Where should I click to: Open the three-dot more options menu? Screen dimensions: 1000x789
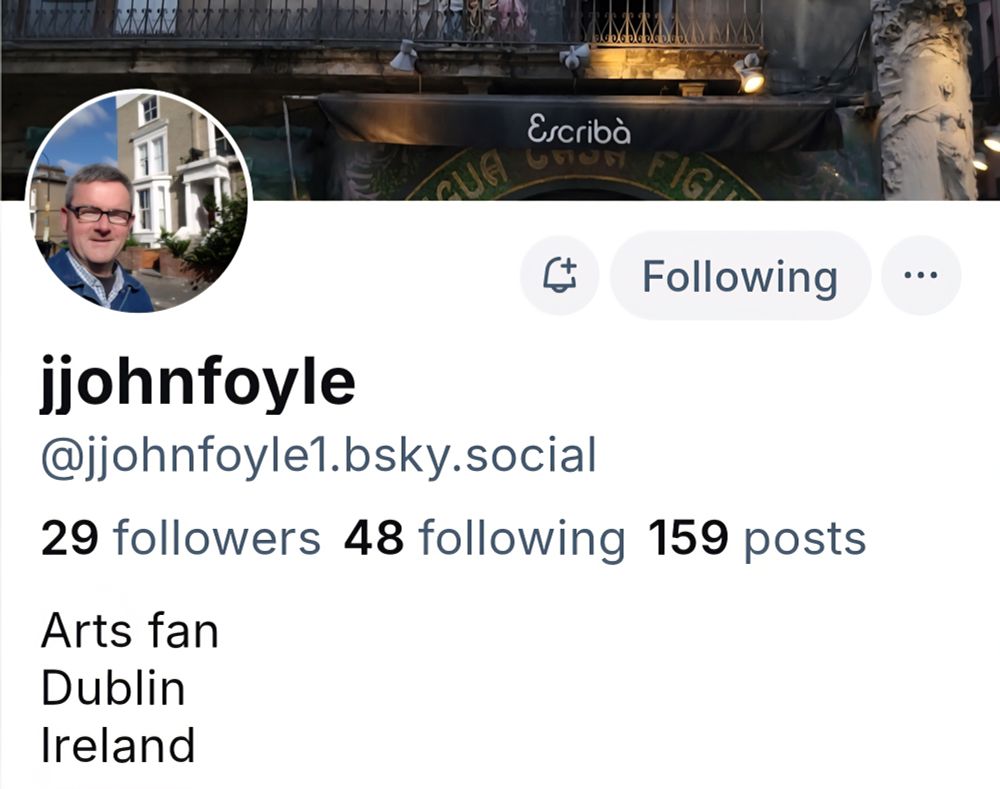click(x=920, y=276)
